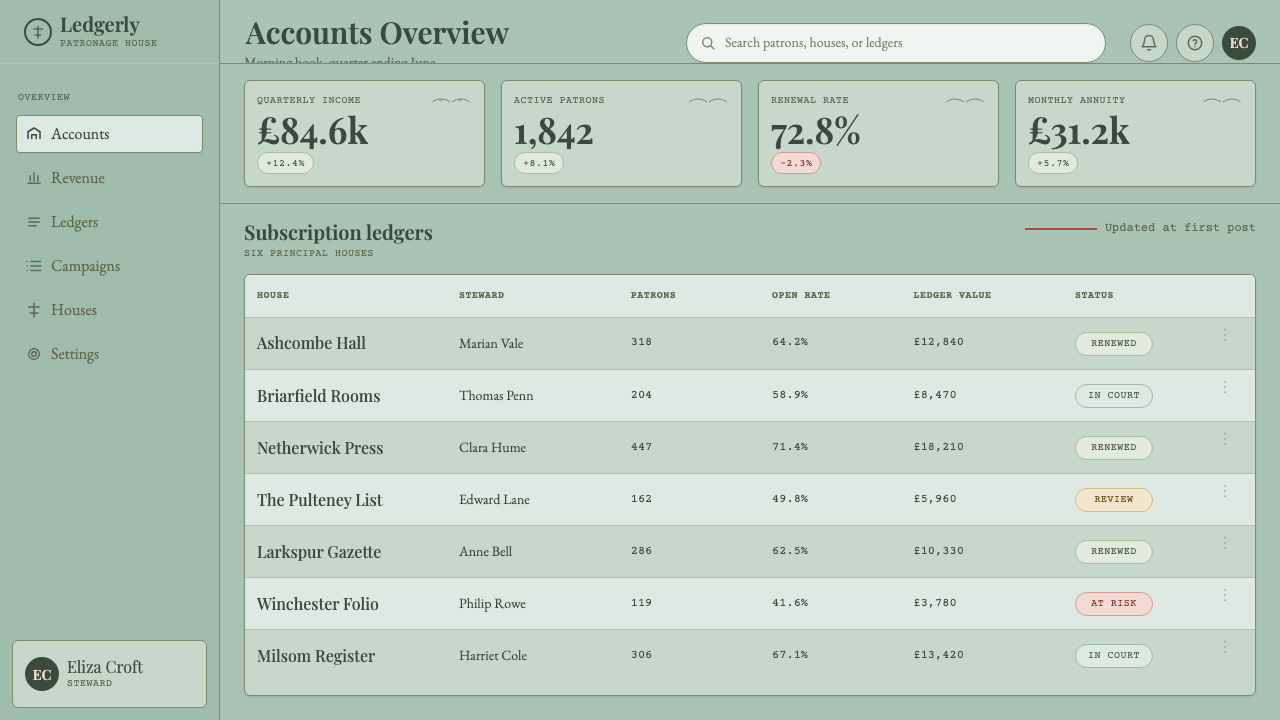This screenshot has width=1280, height=720.
Task: Open the Quarterly Income stat card
Action: point(364,134)
